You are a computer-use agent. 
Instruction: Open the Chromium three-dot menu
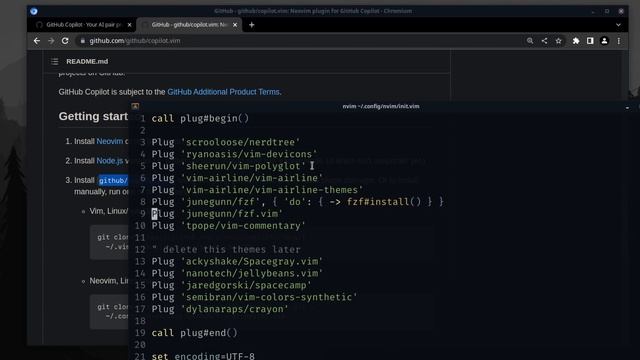click(619, 41)
